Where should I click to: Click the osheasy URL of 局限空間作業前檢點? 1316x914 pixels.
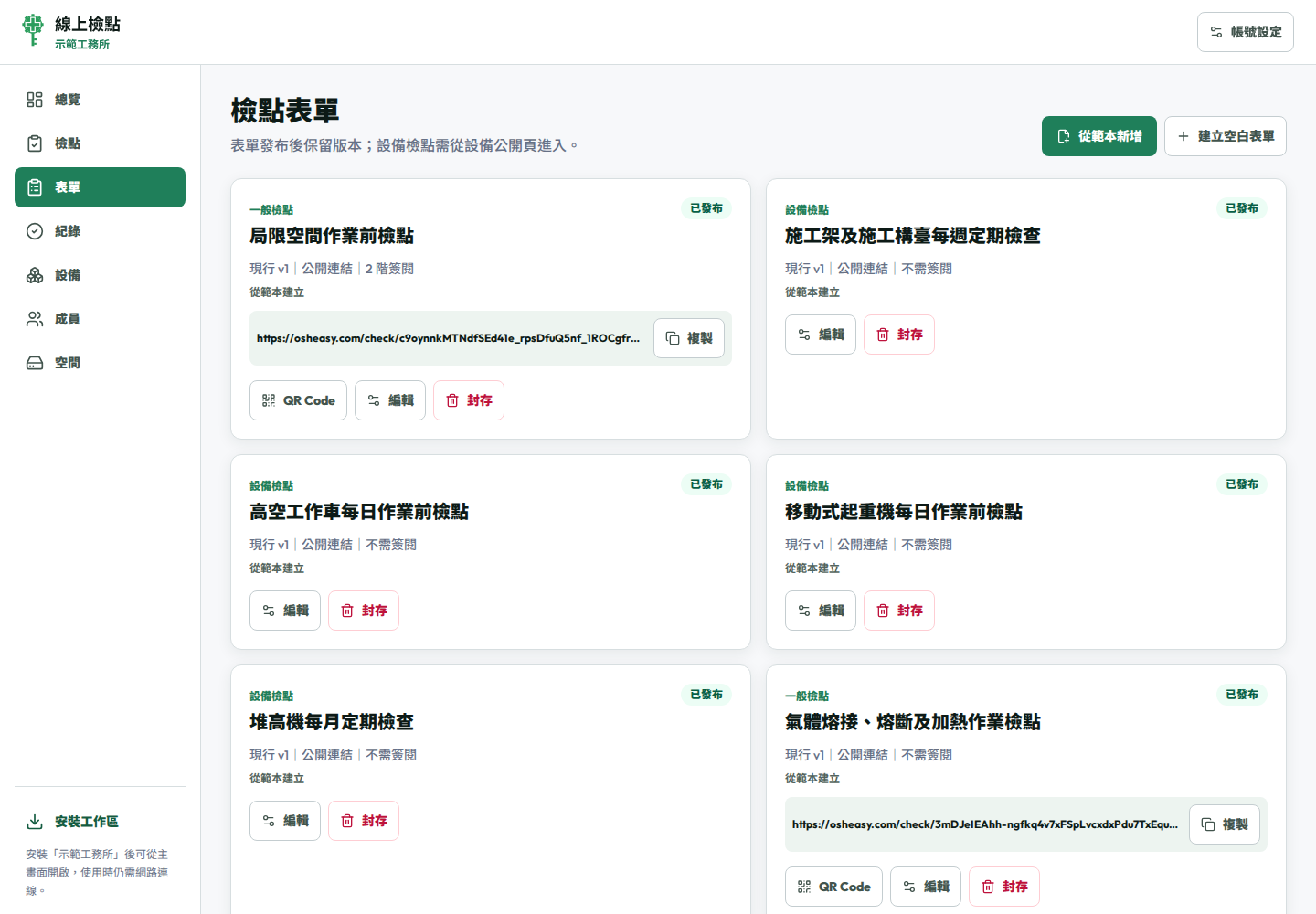448,338
